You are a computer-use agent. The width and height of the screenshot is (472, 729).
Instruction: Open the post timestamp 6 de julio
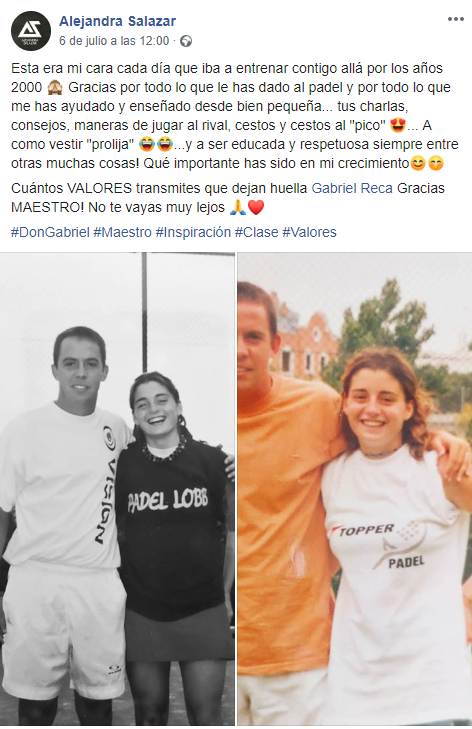[x=114, y=41]
